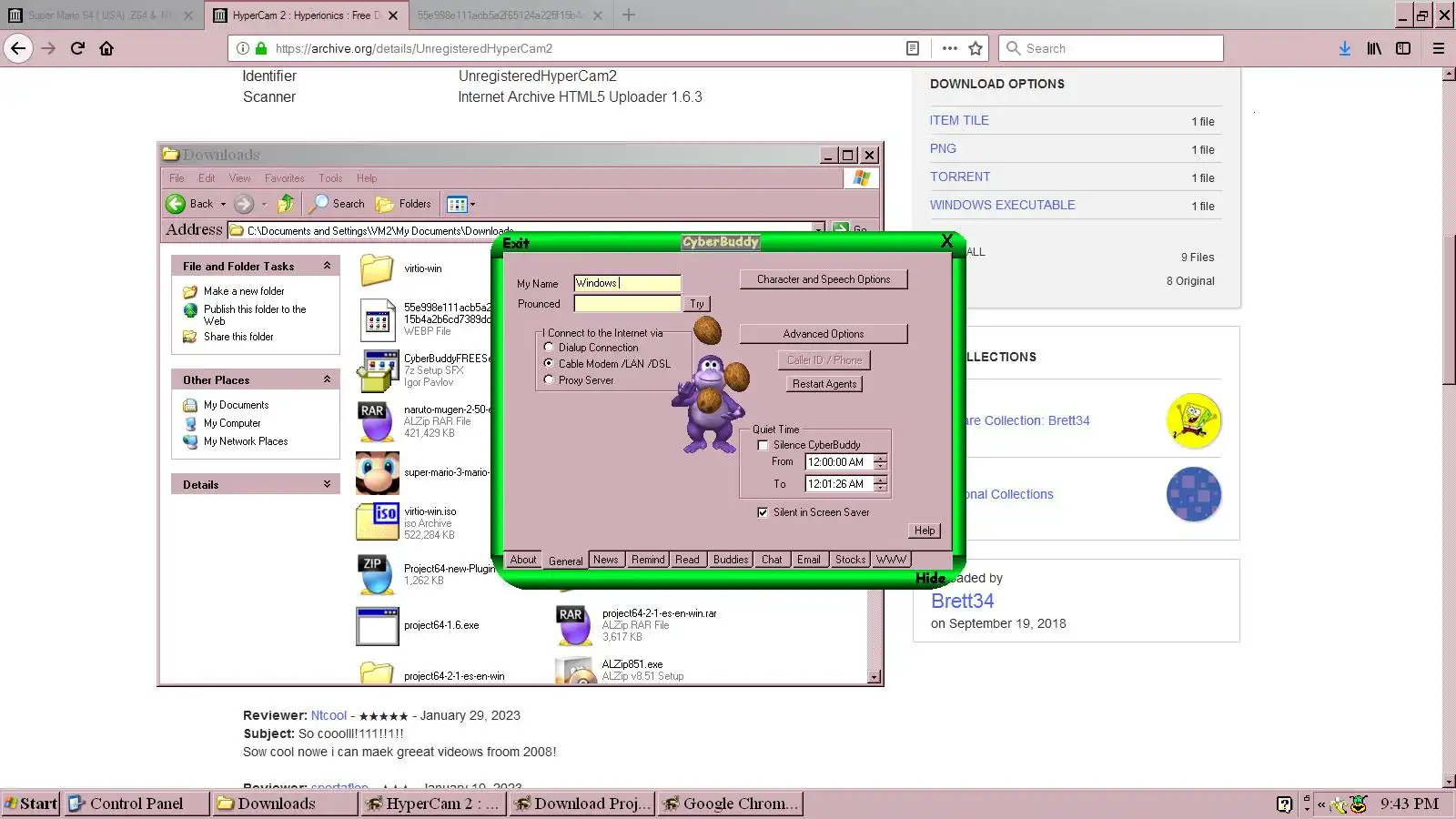Open reviewer Ntcool profile link
Viewport: 1456px width, 819px height.
[329, 715]
